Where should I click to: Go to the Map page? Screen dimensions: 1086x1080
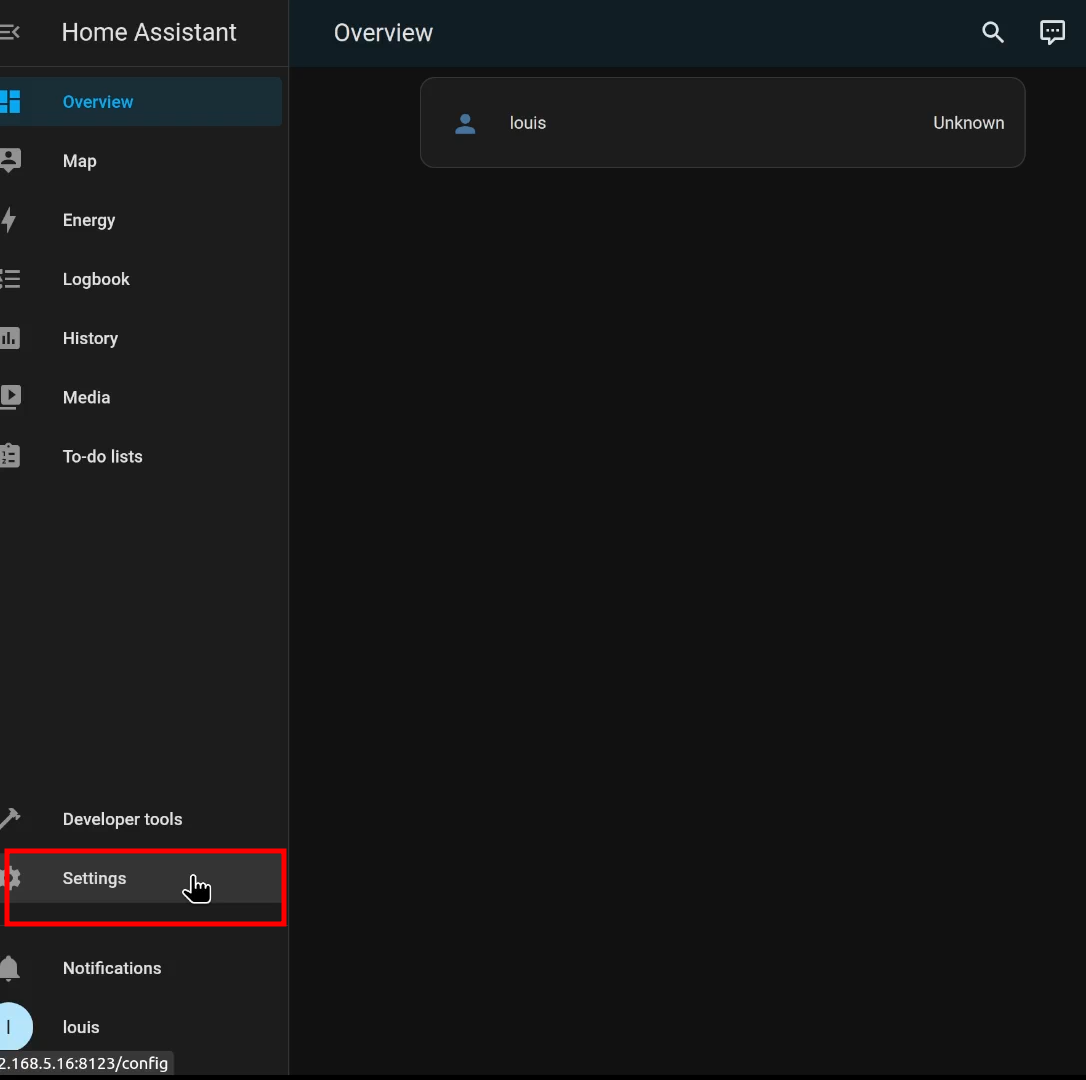tap(141, 161)
